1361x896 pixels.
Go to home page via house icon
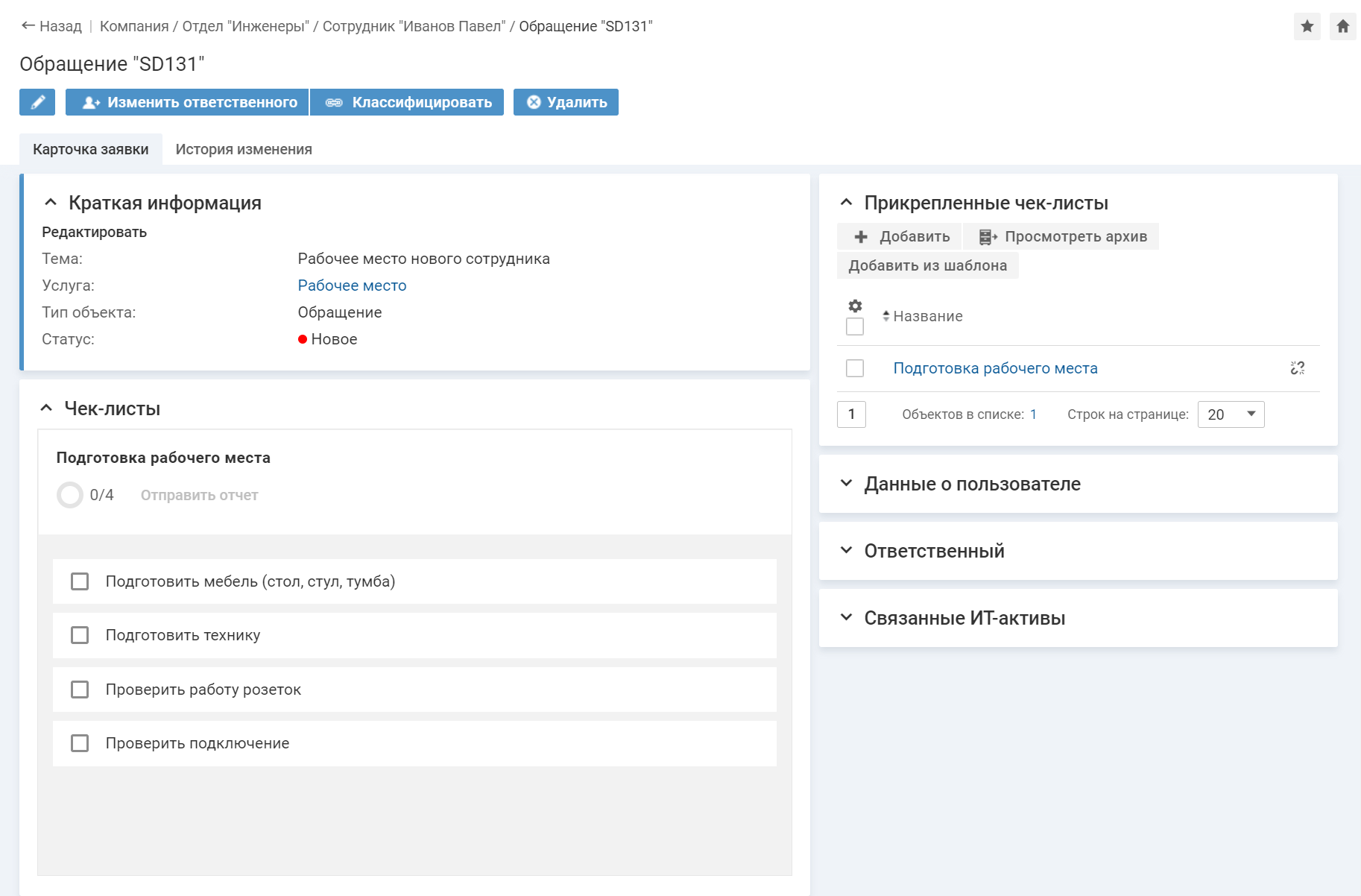[x=1342, y=27]
